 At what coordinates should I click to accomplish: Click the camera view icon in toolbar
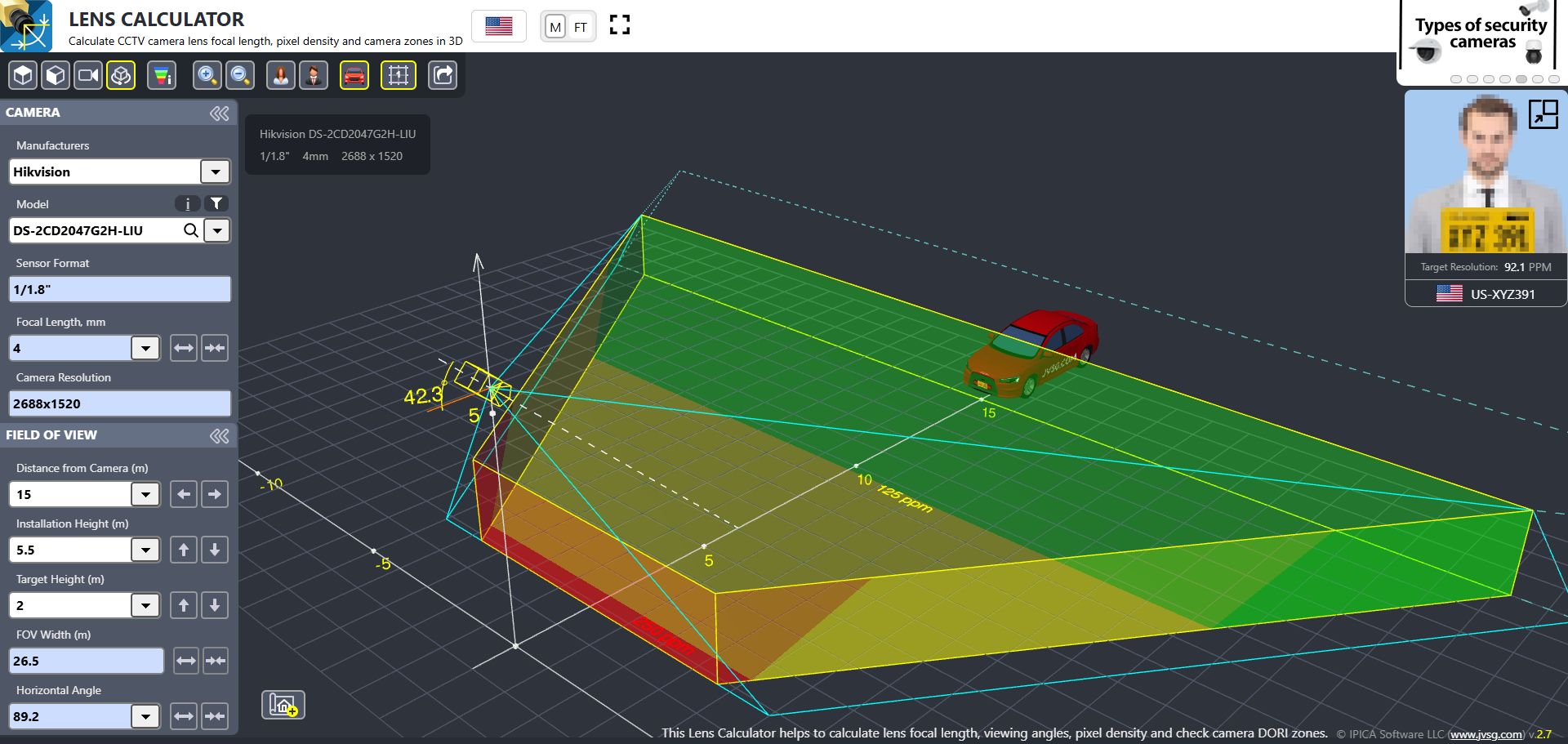coord(88,76)
